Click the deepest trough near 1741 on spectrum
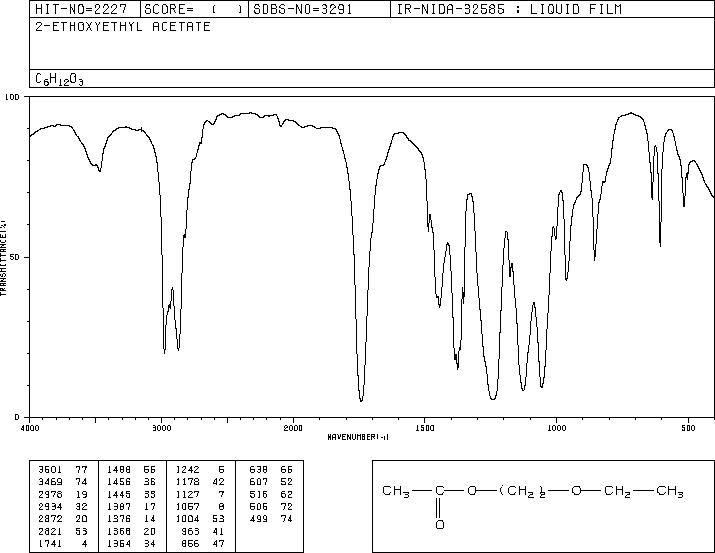Image resolution: width=715 pixels, height=553 pixels. [361, 400]
